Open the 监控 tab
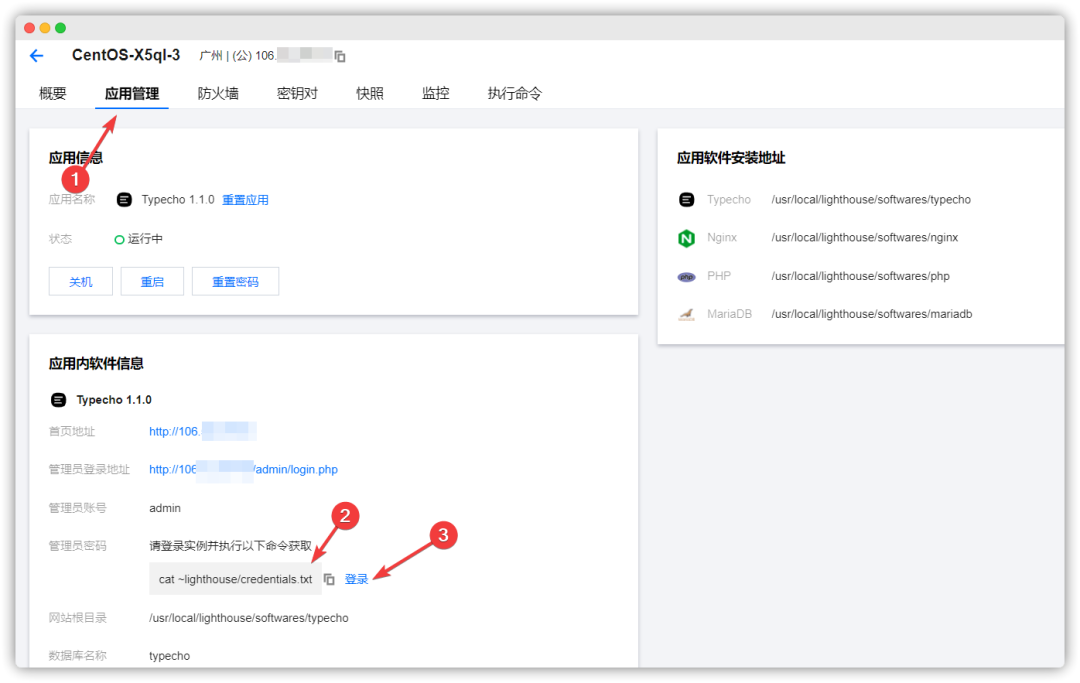Viewport: 1080px width, 683px height. click(x=435, y=94)
